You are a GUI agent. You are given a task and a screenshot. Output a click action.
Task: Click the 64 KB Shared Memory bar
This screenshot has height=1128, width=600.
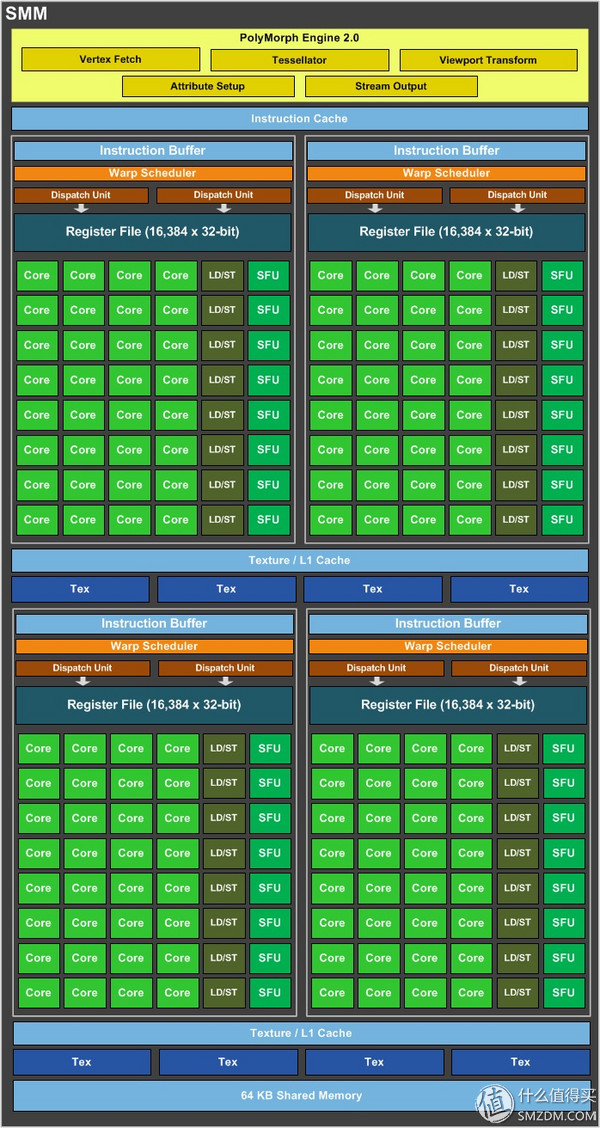coord(300,1095)
